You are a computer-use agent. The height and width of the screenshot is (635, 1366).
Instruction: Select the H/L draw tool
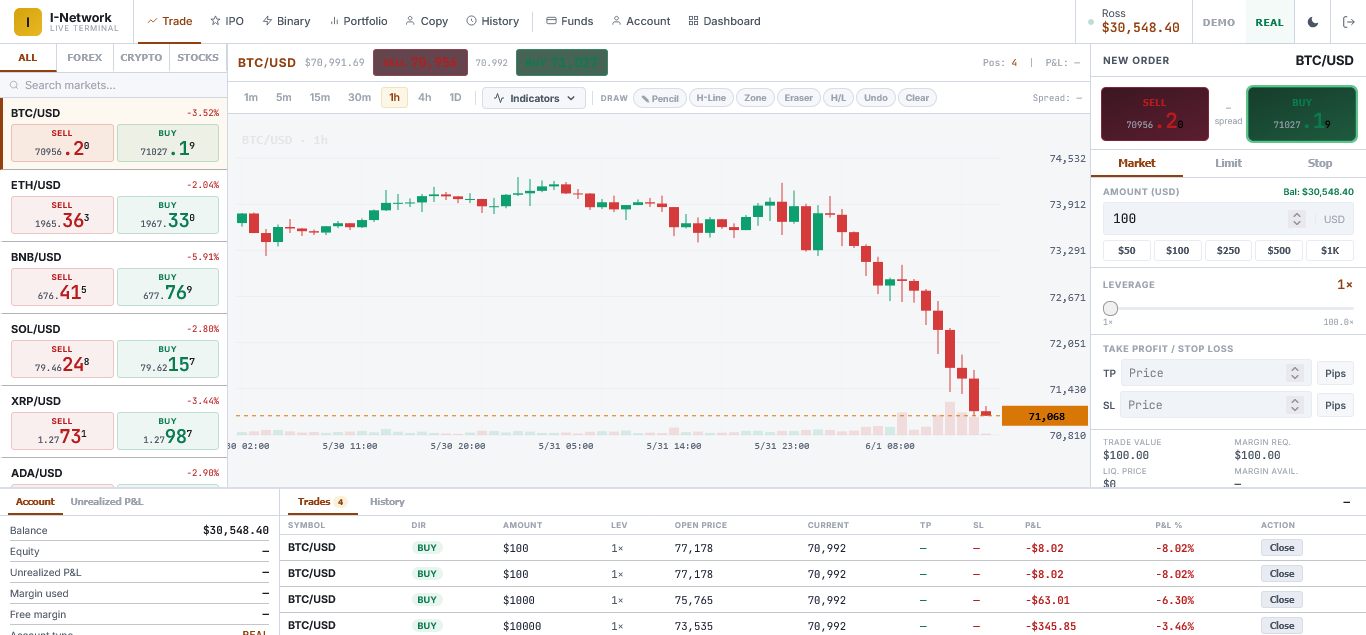839,98
